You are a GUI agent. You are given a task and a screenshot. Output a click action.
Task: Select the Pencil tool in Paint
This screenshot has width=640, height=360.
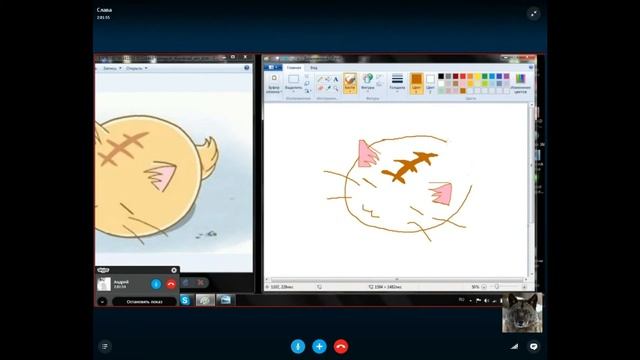click(320, 79)
